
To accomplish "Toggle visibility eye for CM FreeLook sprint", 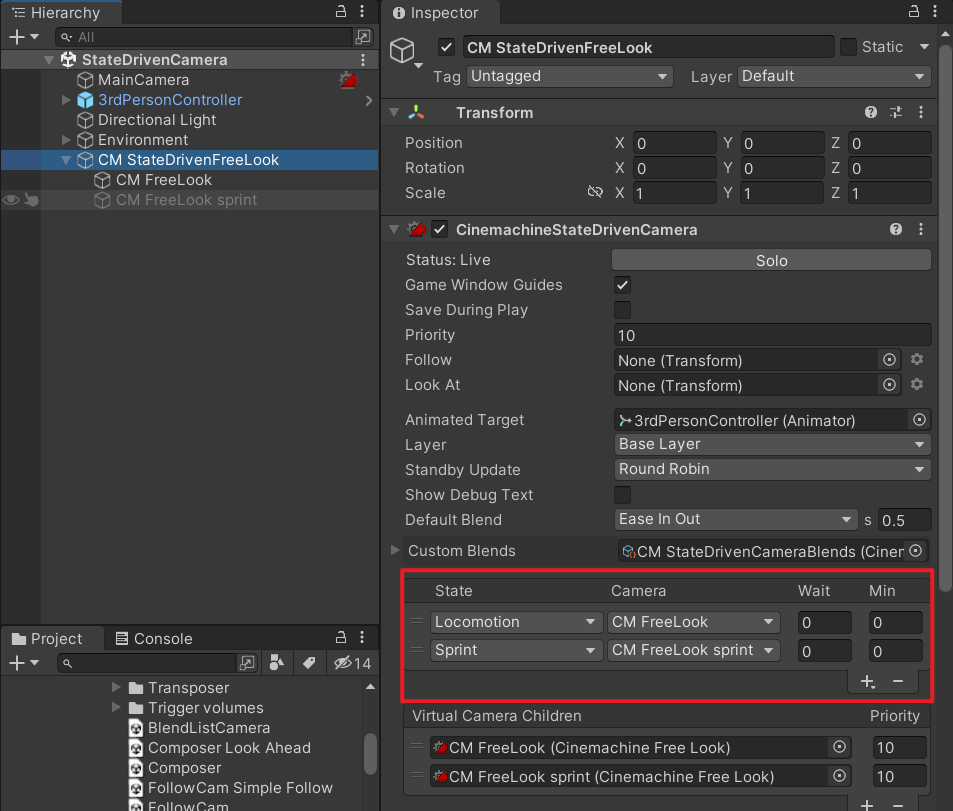I will click(11, 200).
